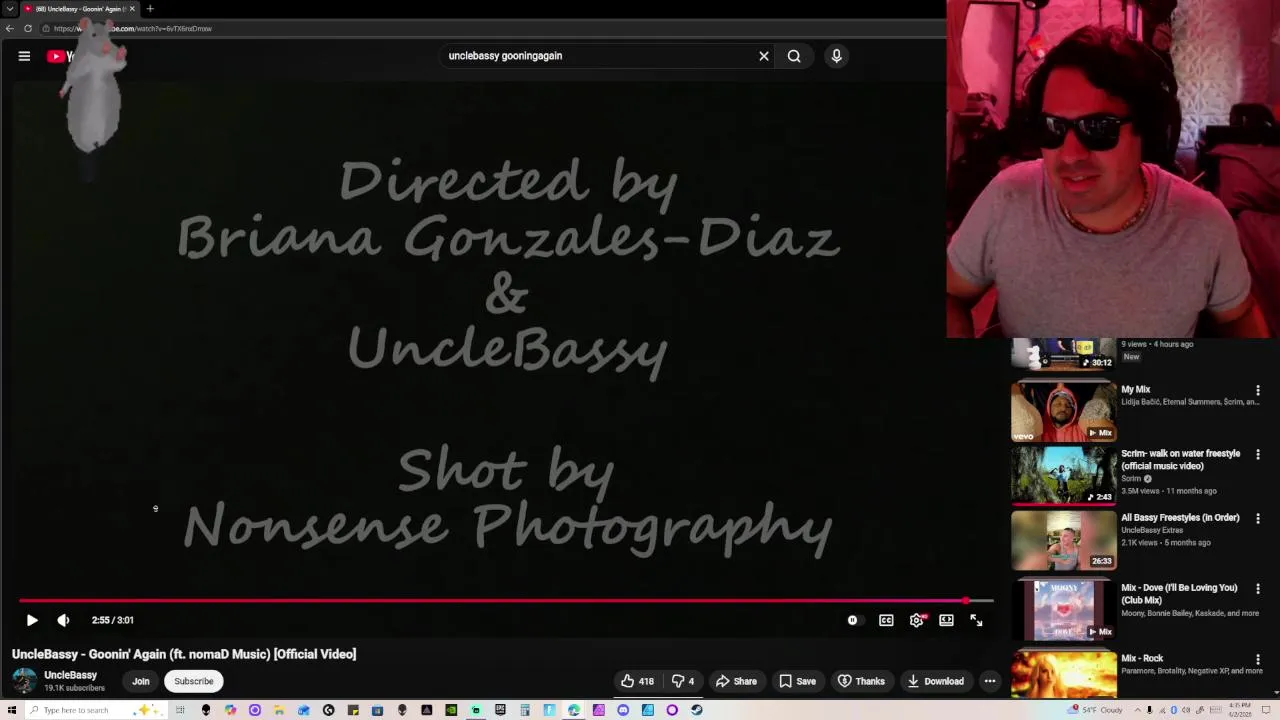Open the UncleBassy channel avatar
The height and width of the screenshot is (720, 1280).
coord(24,681)
